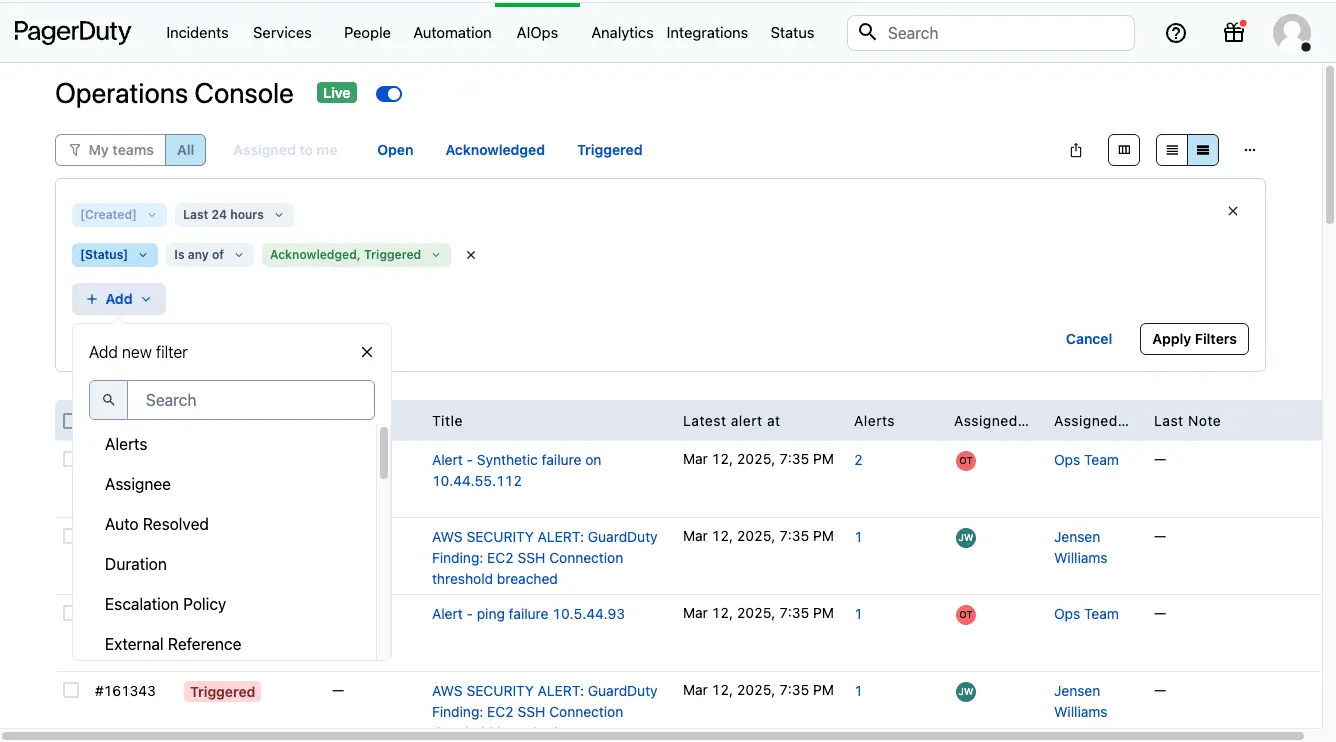Select the Acknowledged quick filter

[495, 150]
